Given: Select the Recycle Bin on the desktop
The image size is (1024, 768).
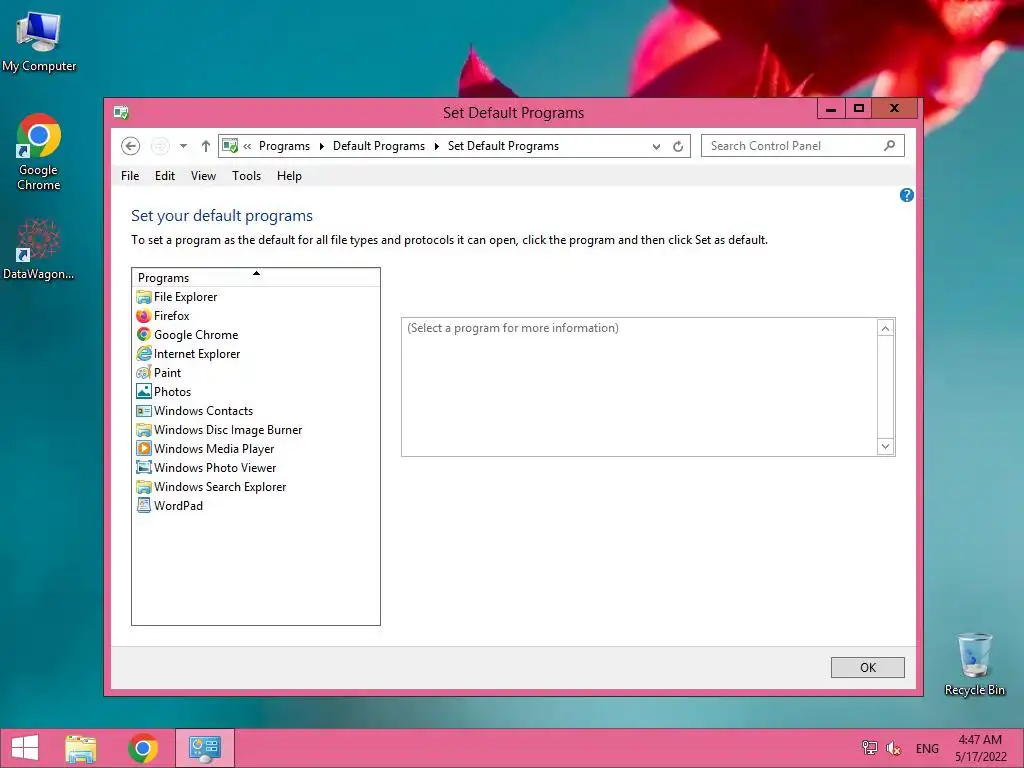Looking at the screenshot, I should click(x=974, y=664).
